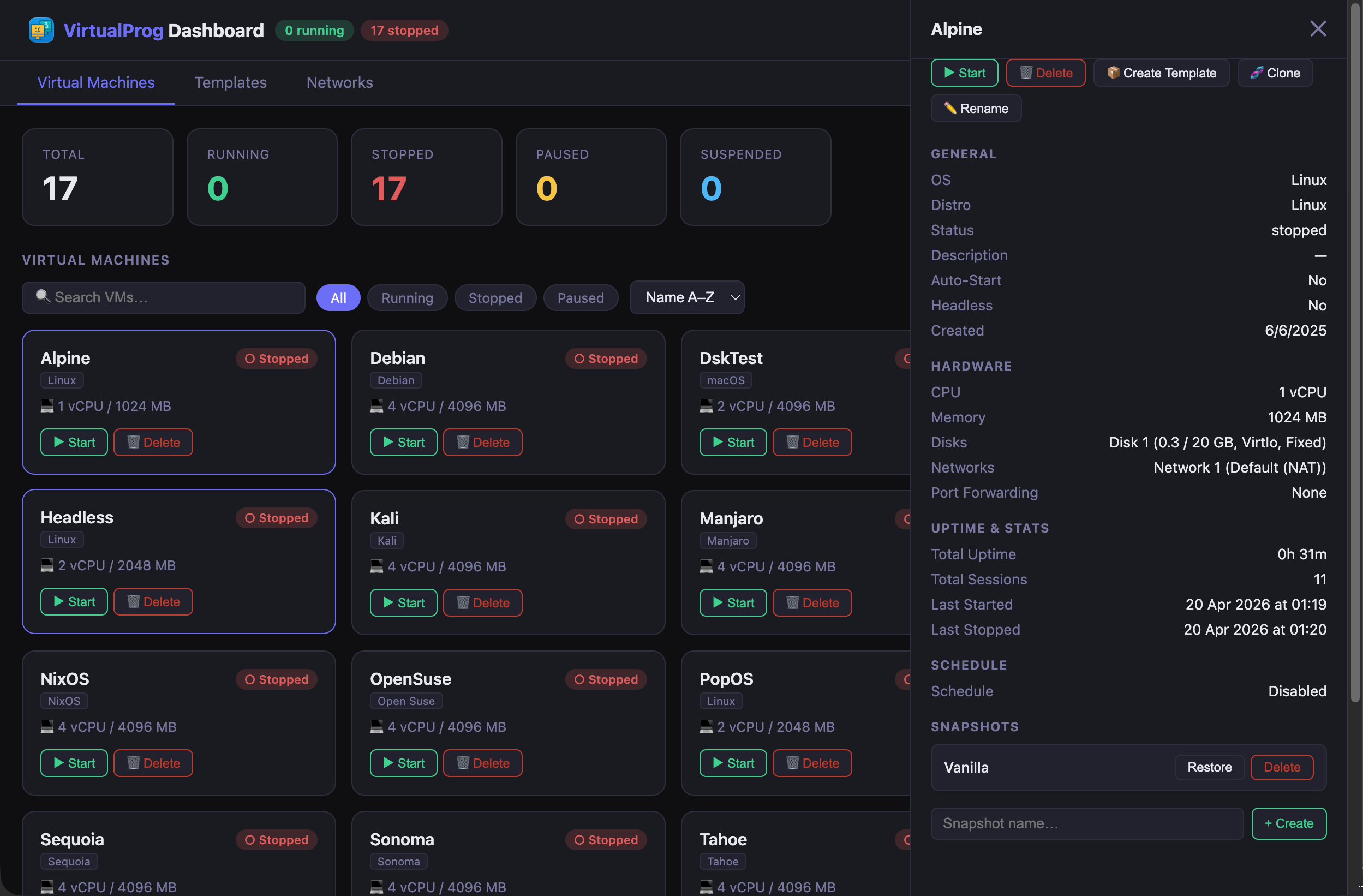Screen dimensions: 1363x896
Task: Click the play icon on Alpine's Start button
Action: (59, 441)
